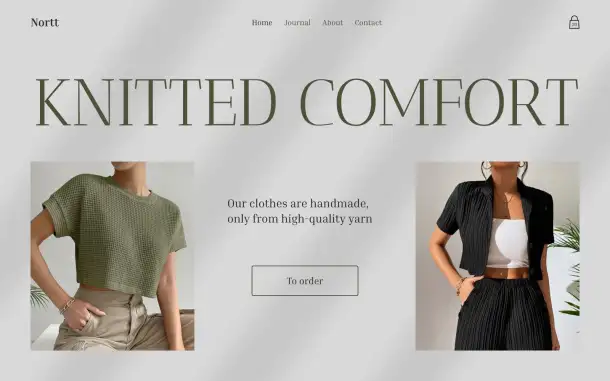Click the word COMFORT in the headline
The image size is (610, 381).
(439, 102)
